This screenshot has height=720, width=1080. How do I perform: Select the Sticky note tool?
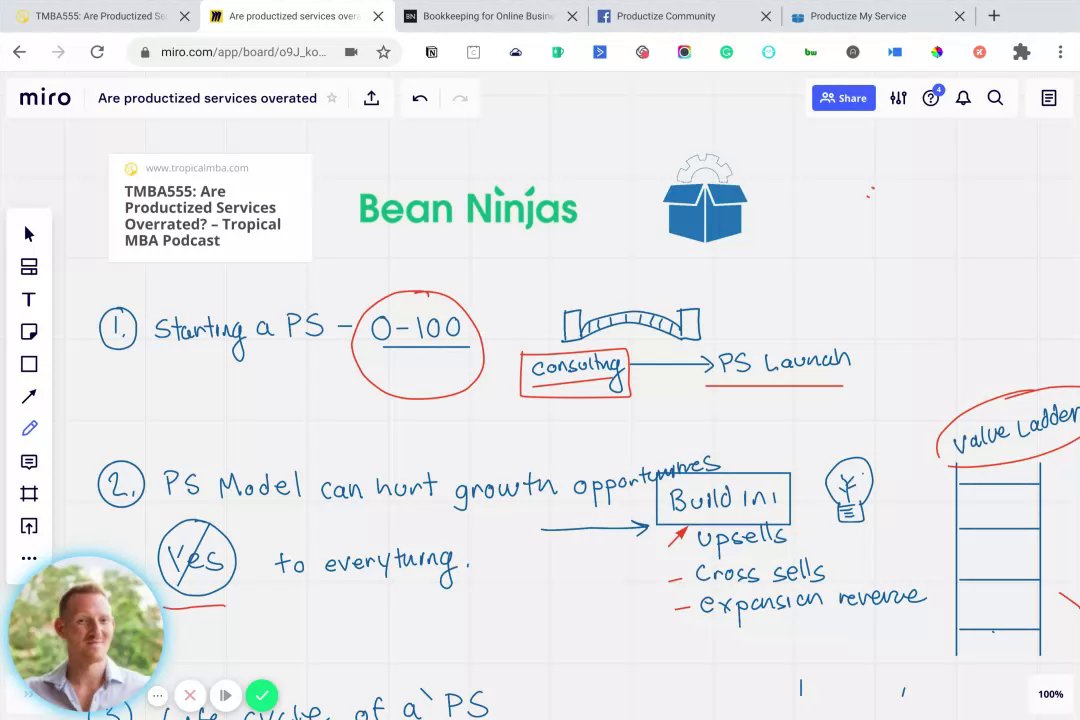(x=29, y=331)
